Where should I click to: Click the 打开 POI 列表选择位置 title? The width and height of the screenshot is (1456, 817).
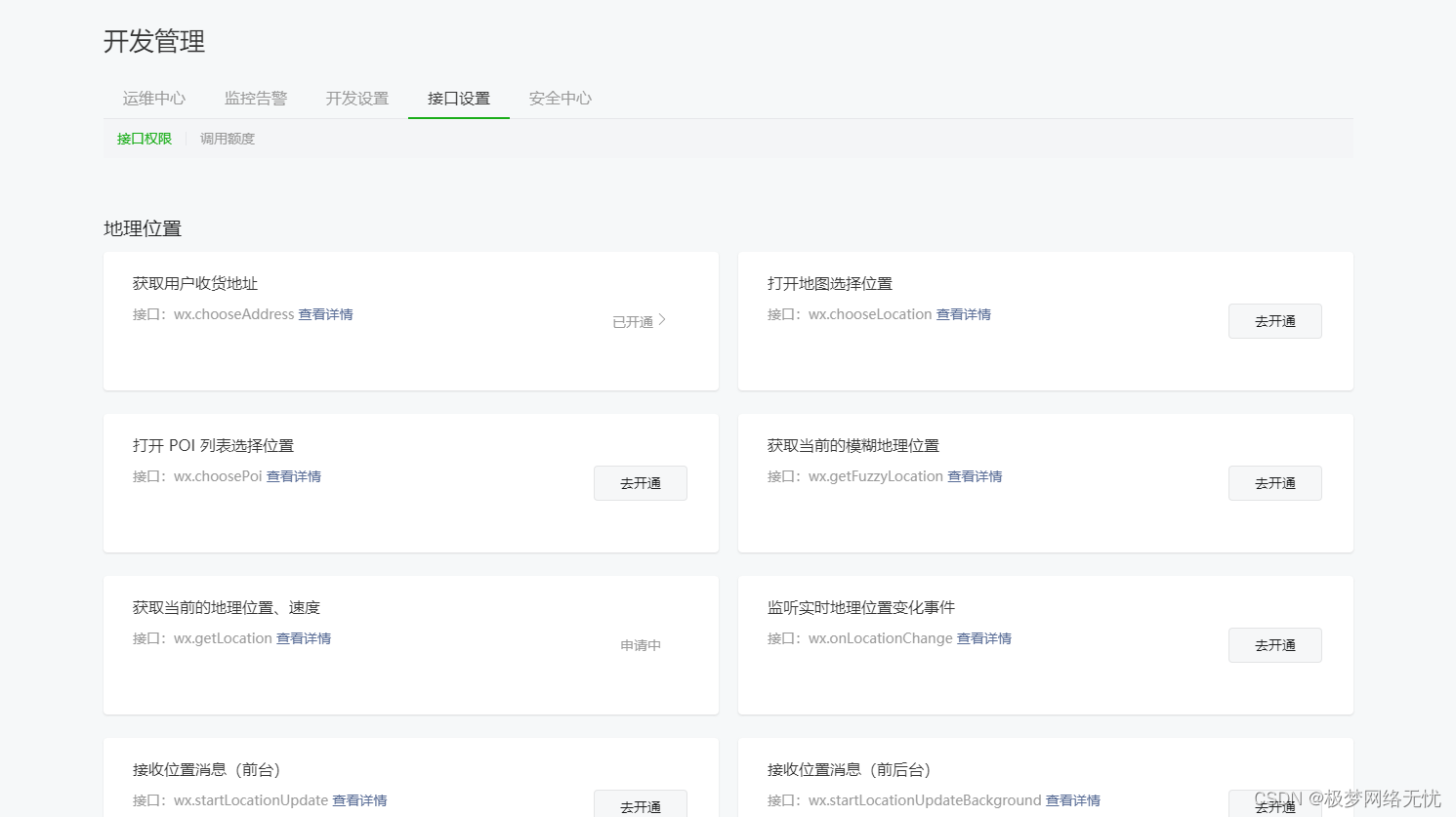click(213, 446)
